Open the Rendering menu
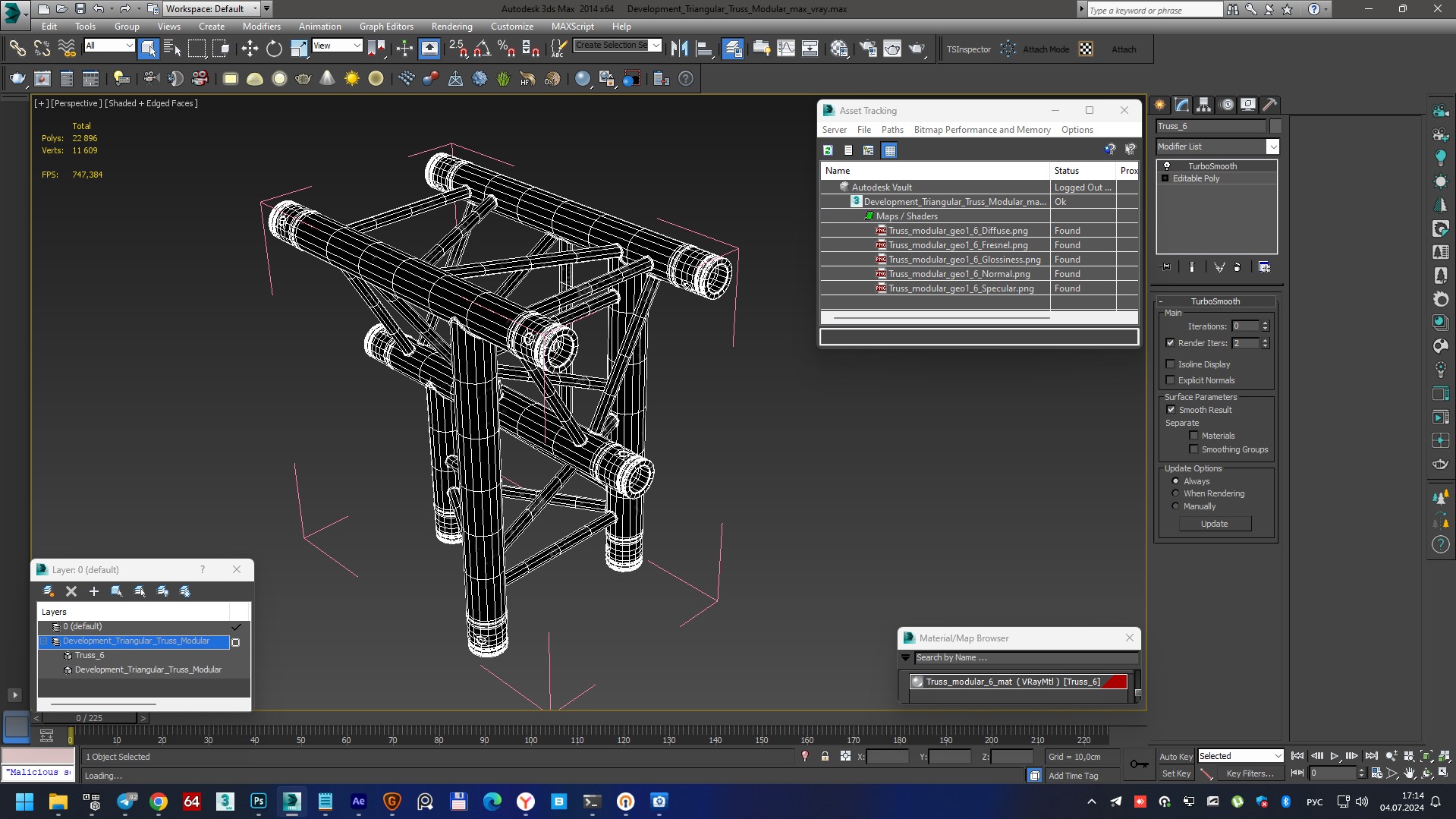The width and height of the screenshot is (1456, 819). click(x=451, y=26)
